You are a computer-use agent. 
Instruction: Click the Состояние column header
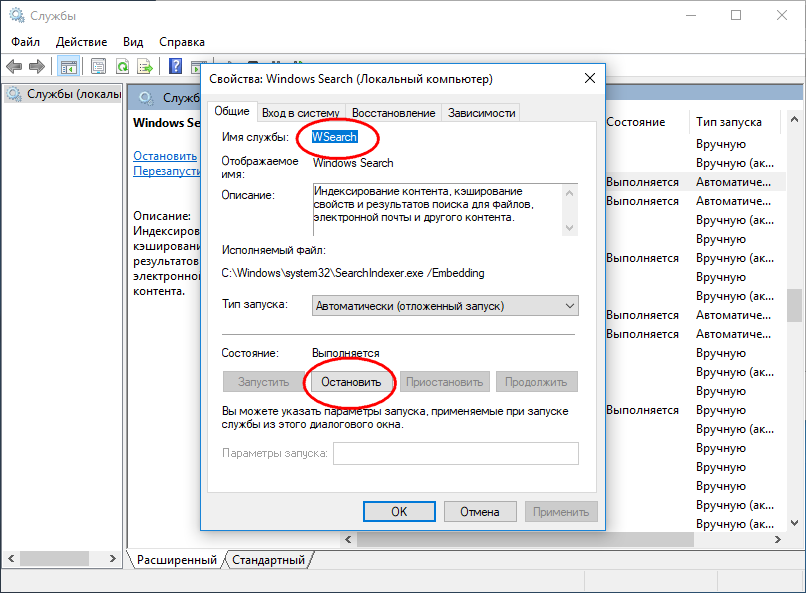(636, 122)
